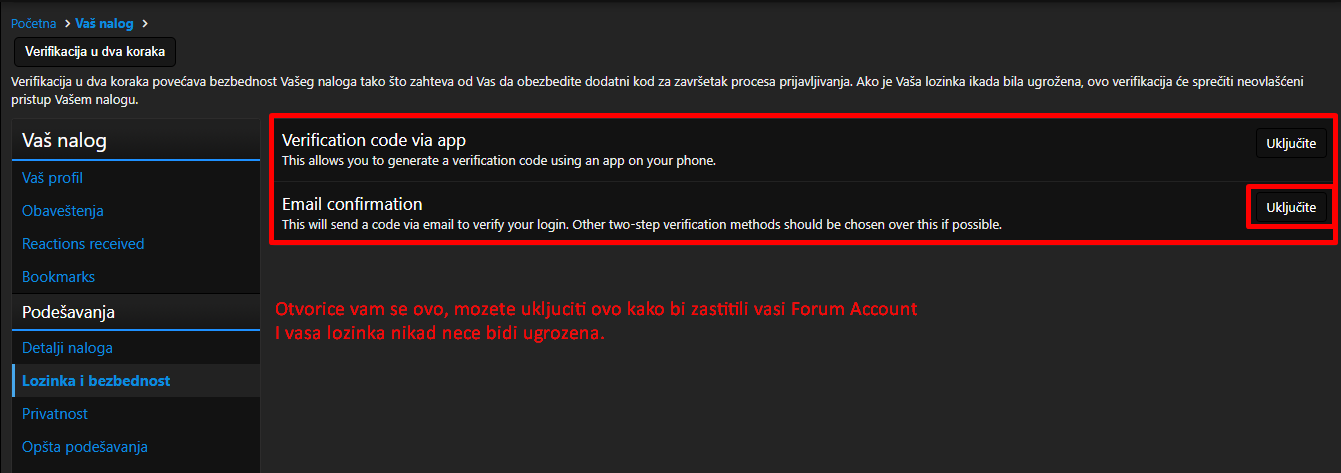Enable Verification code via app with Uključite

pyautogui.click(x=1291, y=144)
